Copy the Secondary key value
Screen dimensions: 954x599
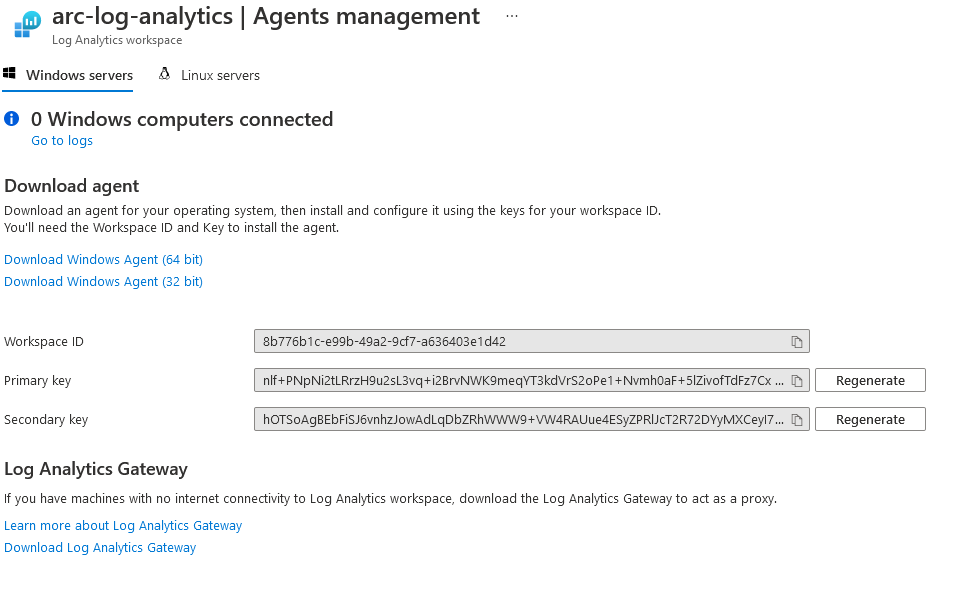click(796, 420)
